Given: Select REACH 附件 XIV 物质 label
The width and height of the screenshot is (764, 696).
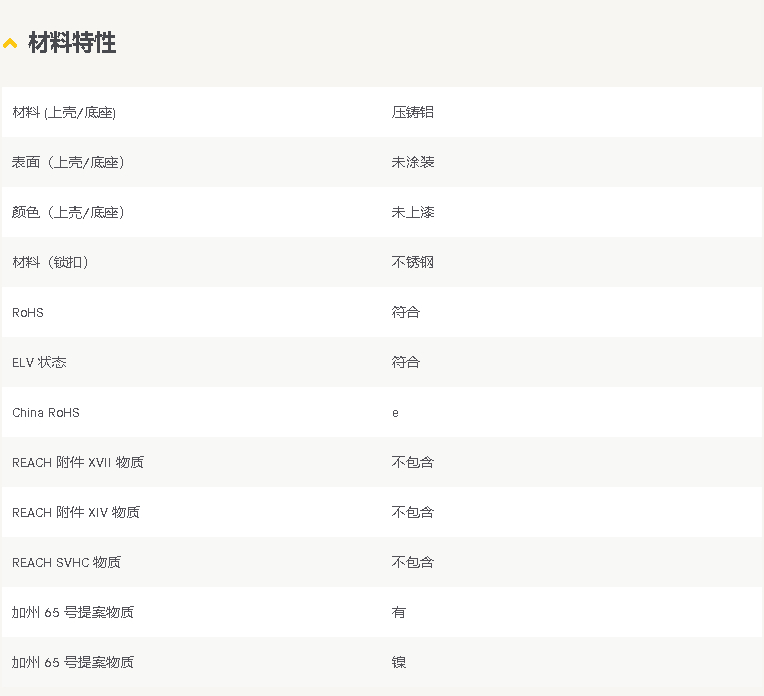Looking at the screenshot, I should click(76, 513).
